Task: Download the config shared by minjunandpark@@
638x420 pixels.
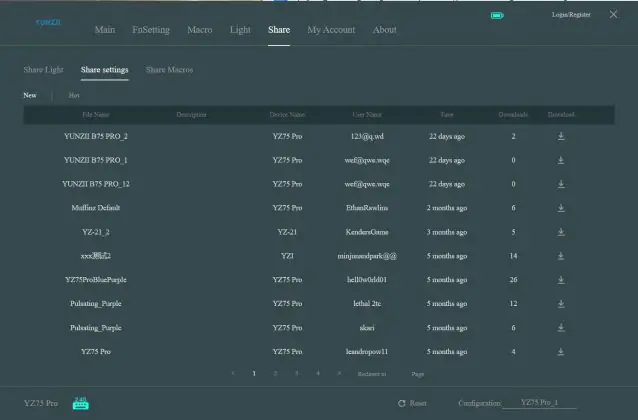Action: click(561, 256)
